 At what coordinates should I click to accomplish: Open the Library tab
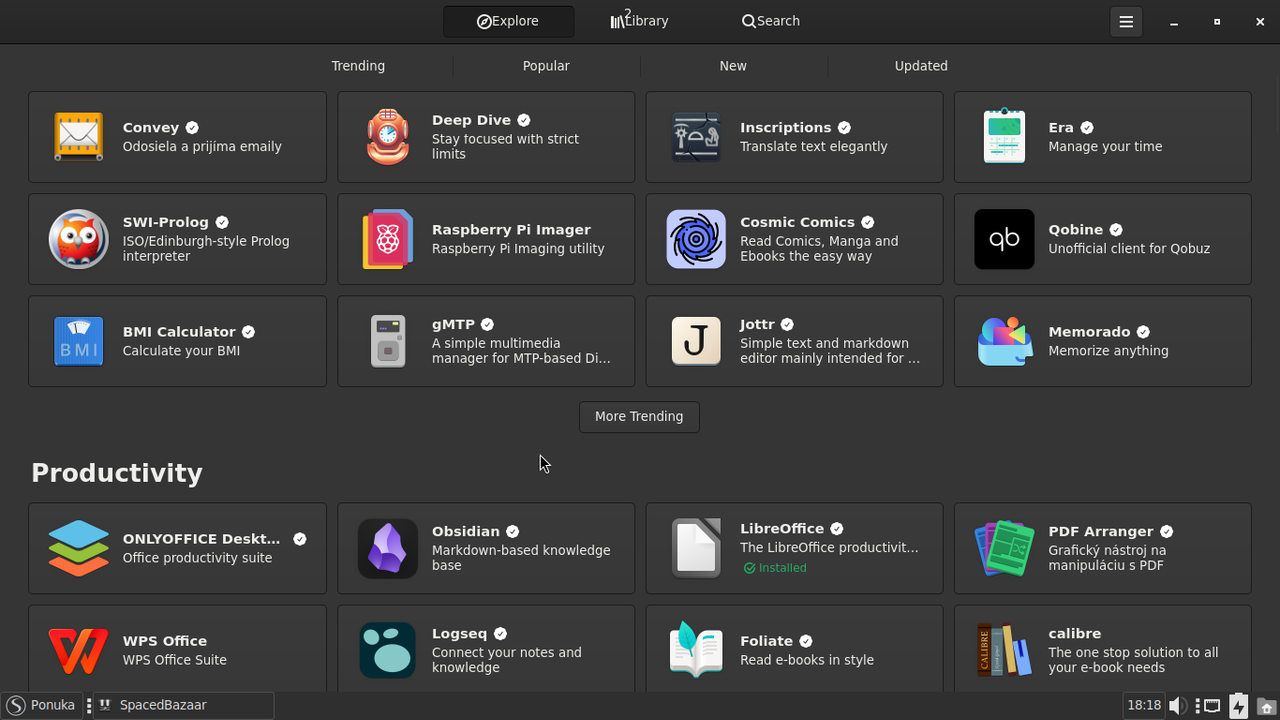[x=639, y=21]
